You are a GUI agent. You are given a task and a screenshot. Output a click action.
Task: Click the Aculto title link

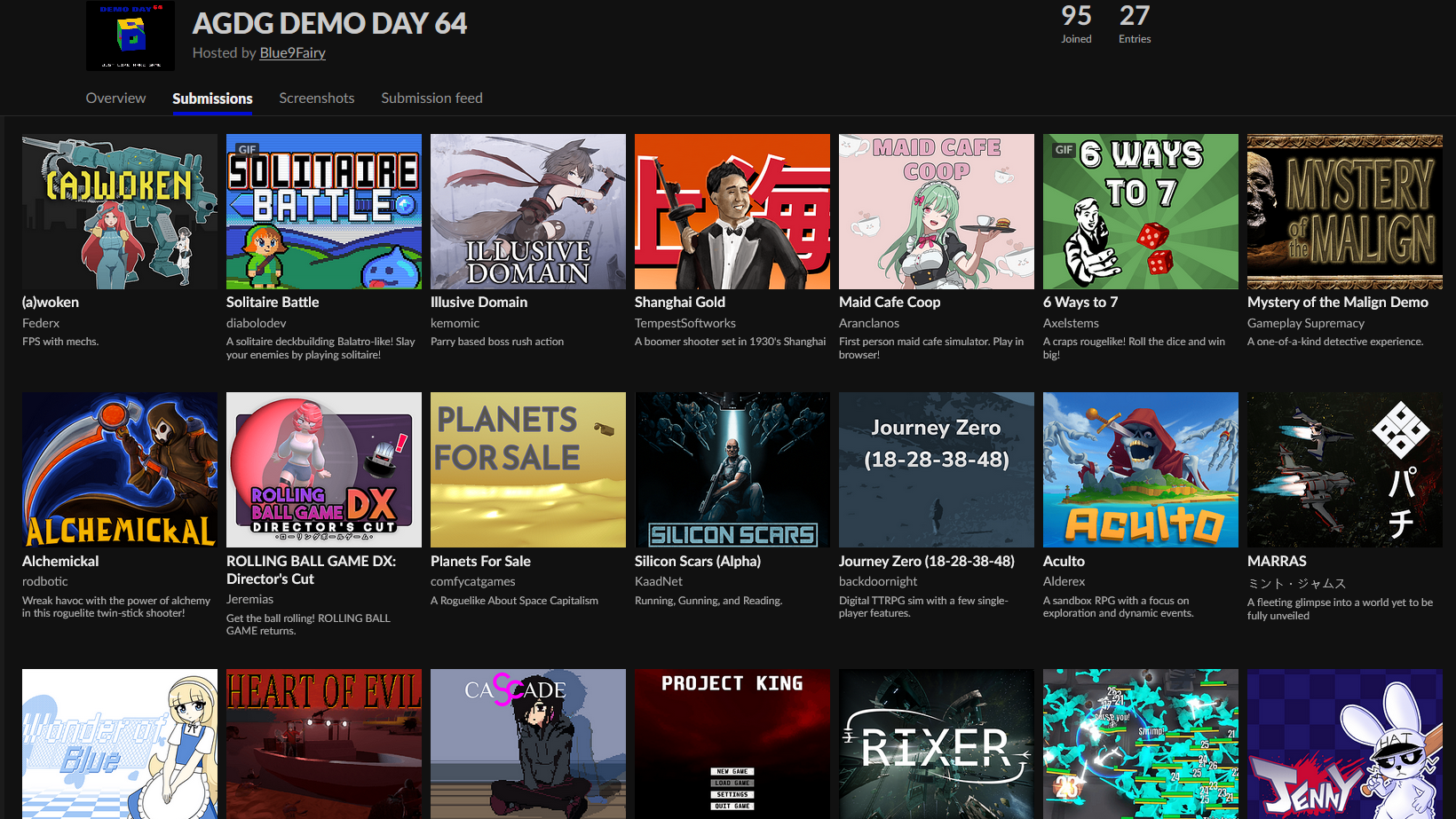1064,562
